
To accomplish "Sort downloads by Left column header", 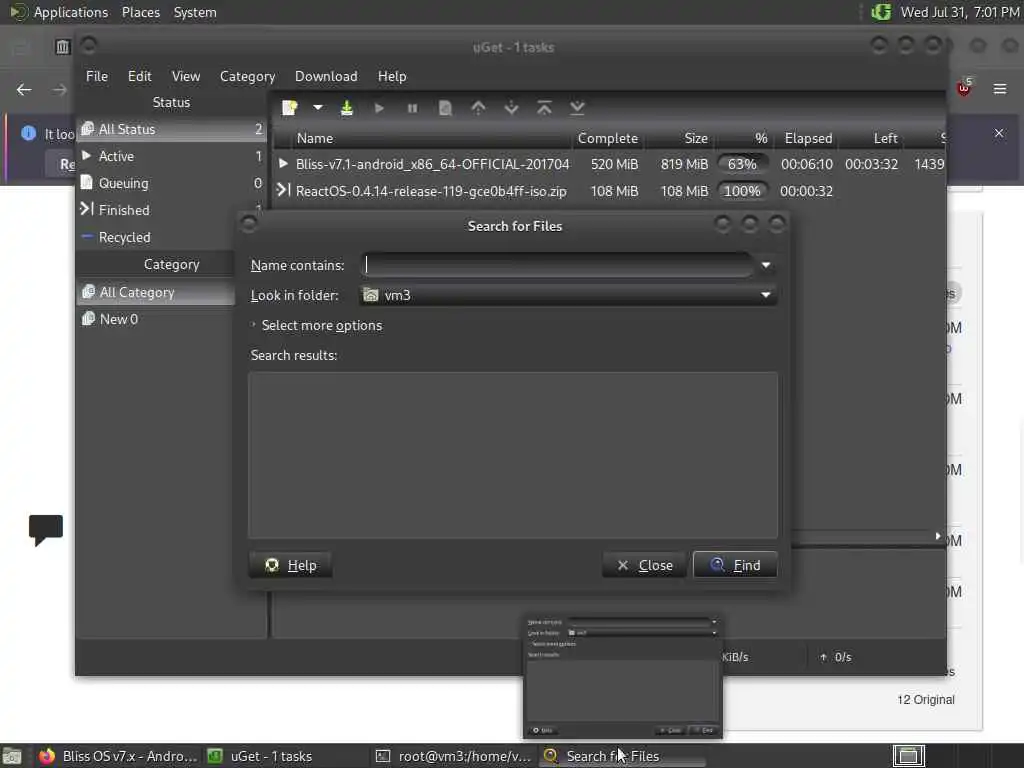I will point(872,138).
